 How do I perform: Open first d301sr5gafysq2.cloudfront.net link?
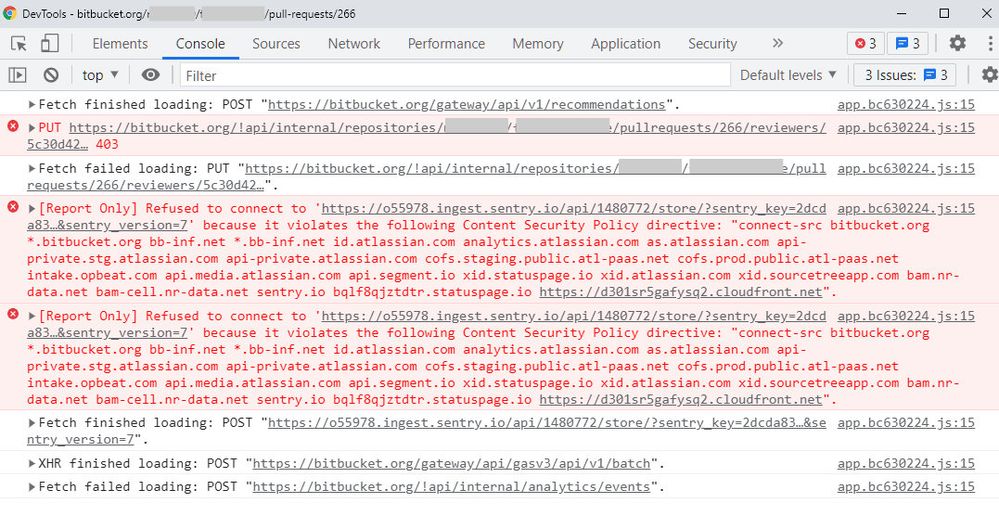click(x=681, y=293)
